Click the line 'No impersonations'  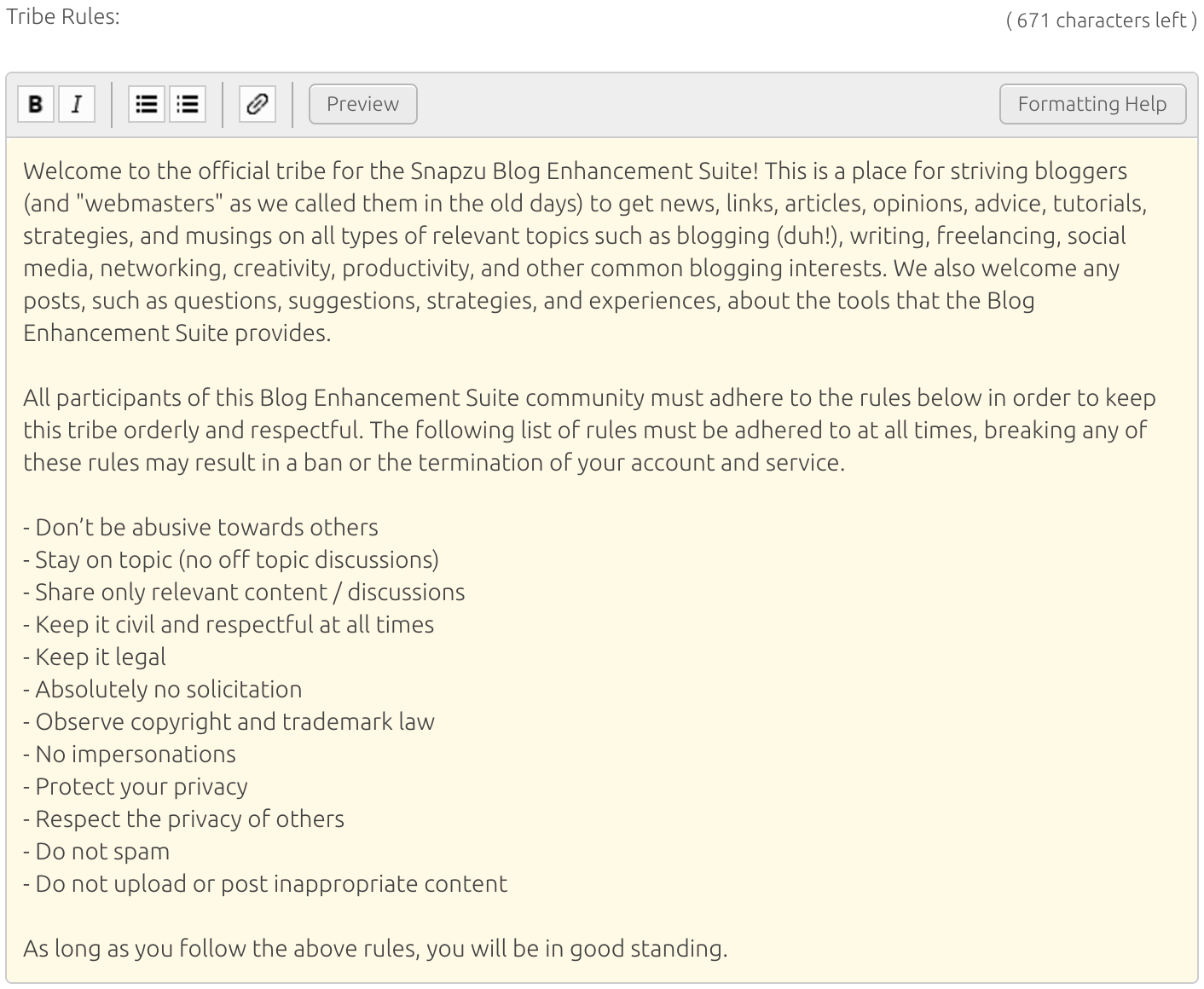pyautogui.click(x=130, y=754)
